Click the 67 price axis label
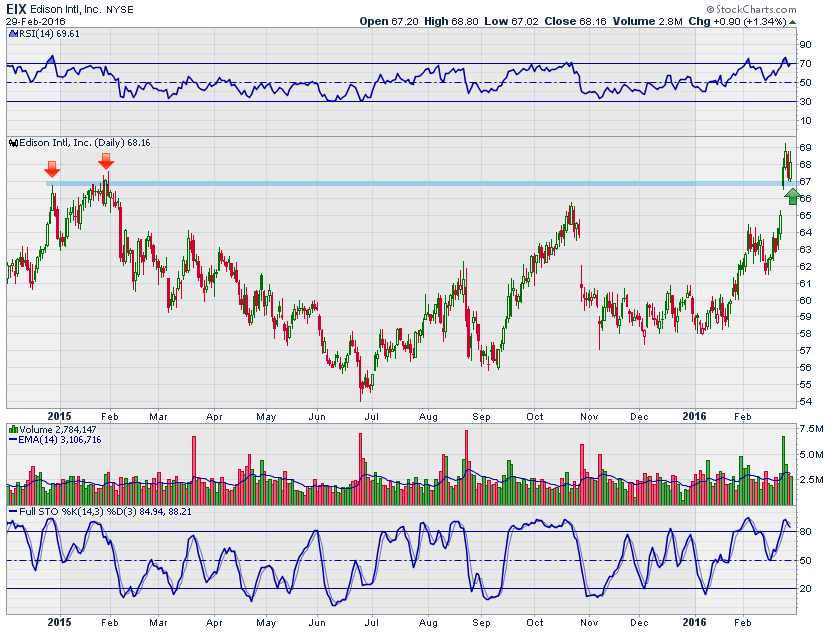The image size is (831, 632). point(806,182)
